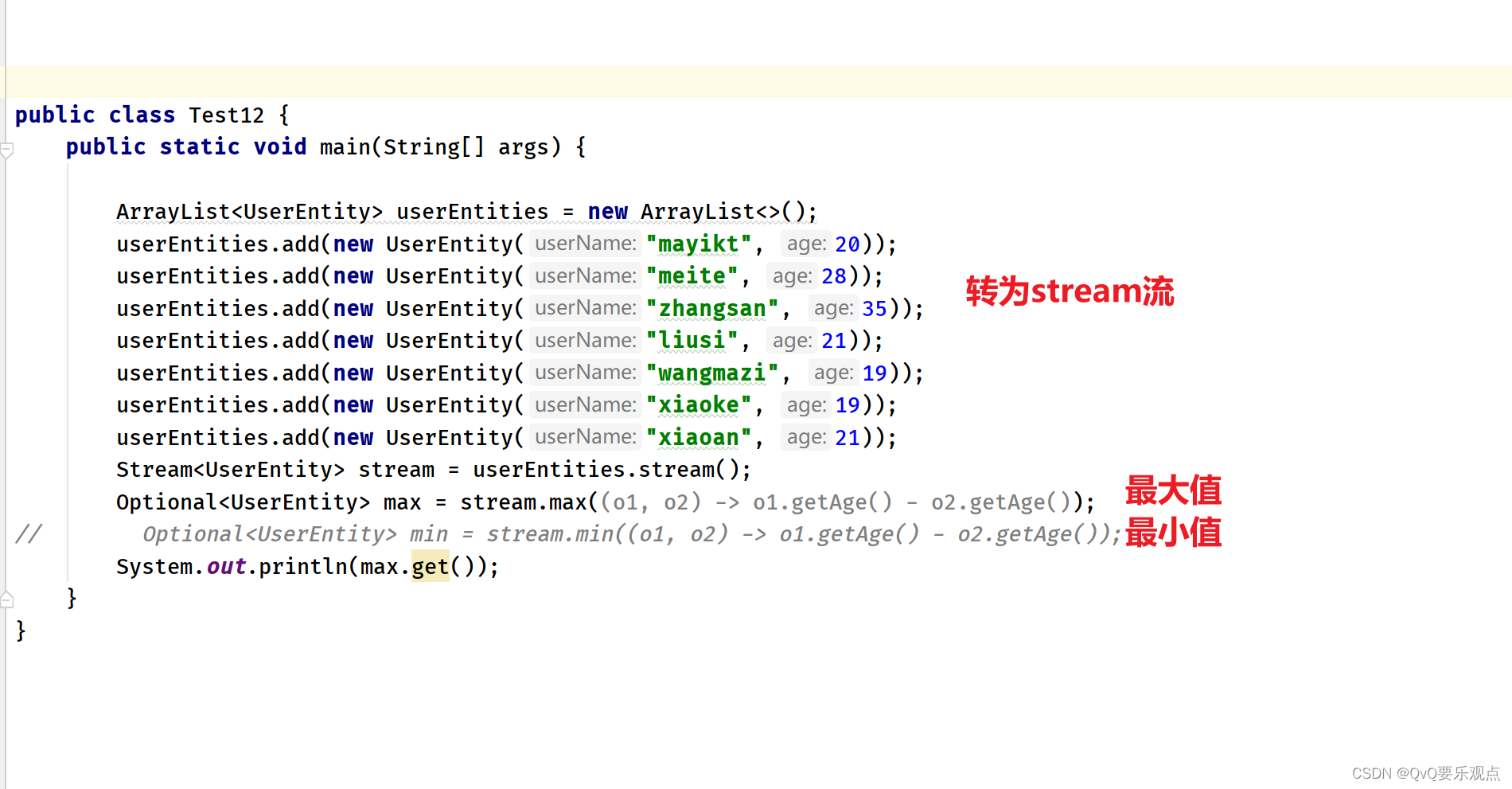The image size is (1512, 789).
Task: Click the class name Test12
Action: coord(226,115)
